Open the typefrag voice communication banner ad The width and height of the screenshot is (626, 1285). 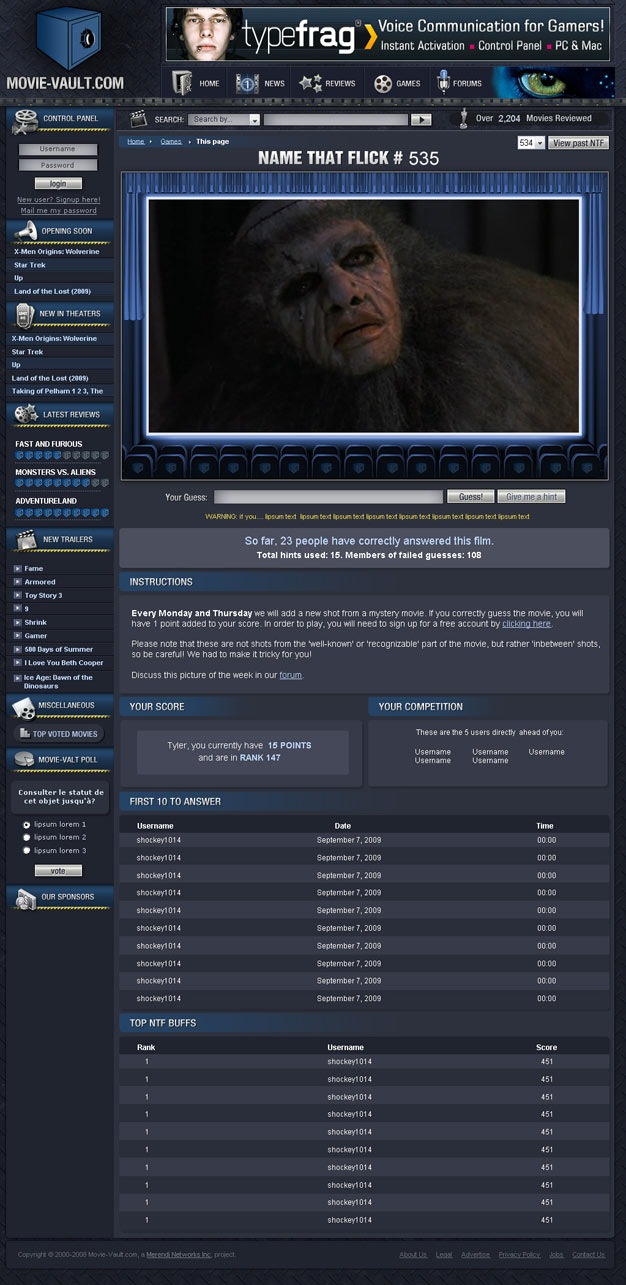tap(387, 34)
